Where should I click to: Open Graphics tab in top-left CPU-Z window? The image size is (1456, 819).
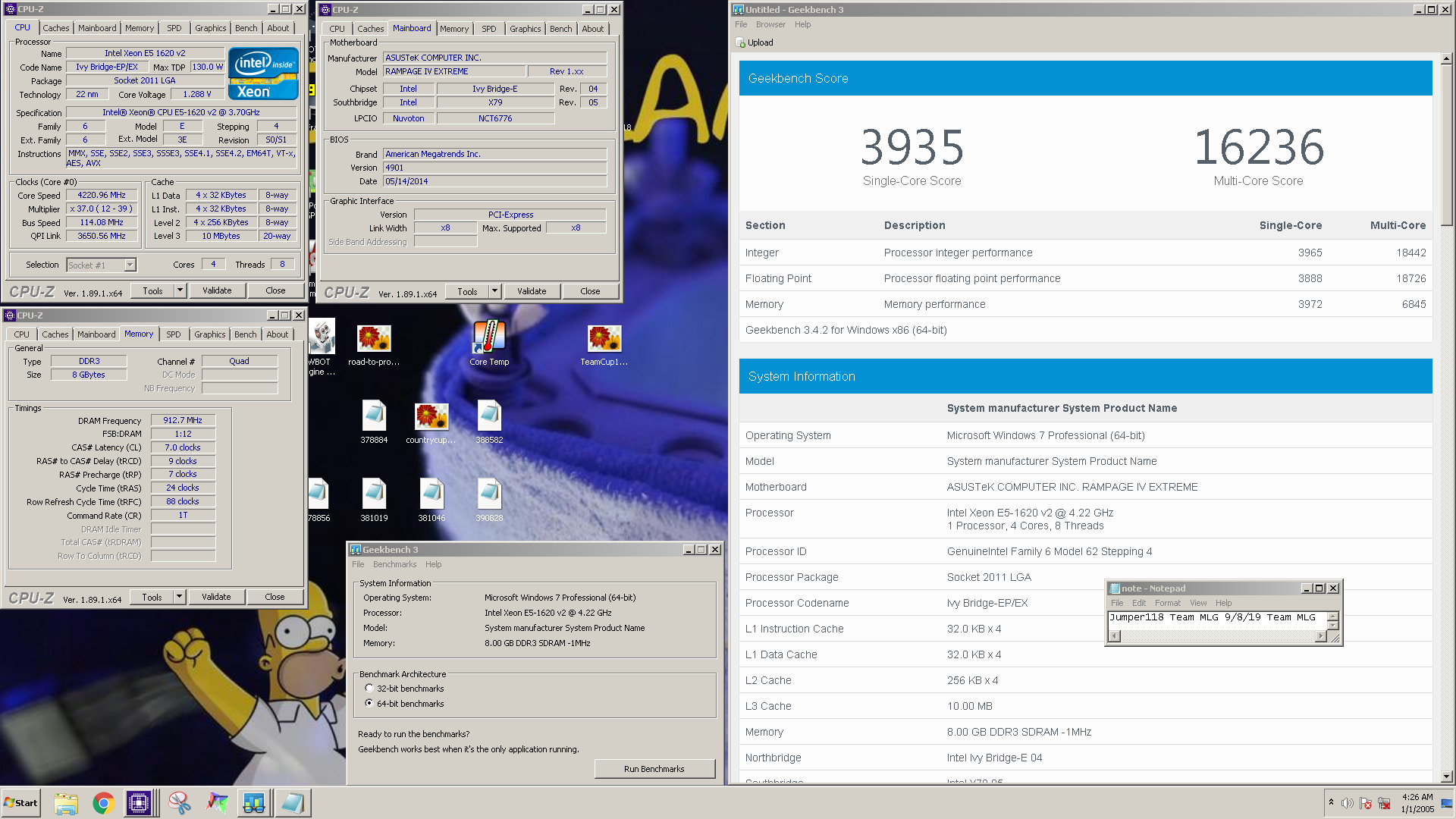pos(210,28)
